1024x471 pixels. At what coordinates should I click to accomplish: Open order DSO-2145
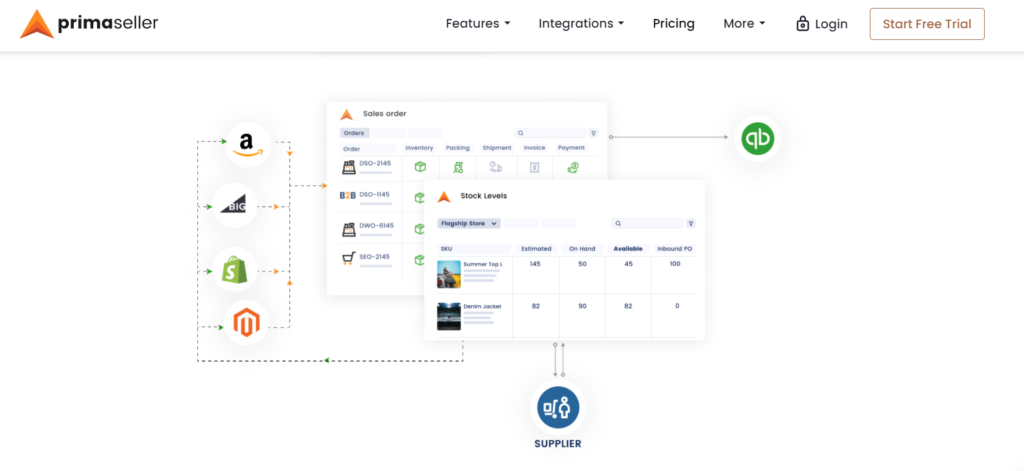click(375, 163)
